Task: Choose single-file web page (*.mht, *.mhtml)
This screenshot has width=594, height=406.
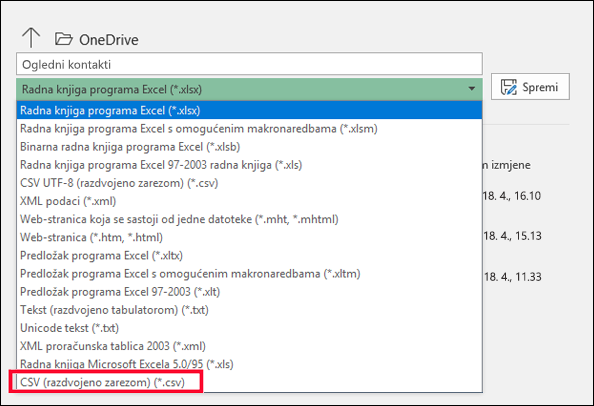Action: (x=249, y=219)
